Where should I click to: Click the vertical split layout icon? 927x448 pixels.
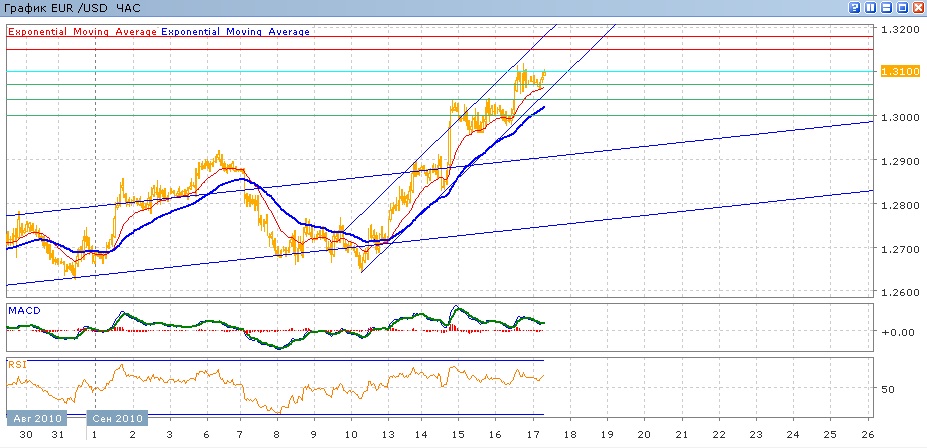(x=871, y=8)
